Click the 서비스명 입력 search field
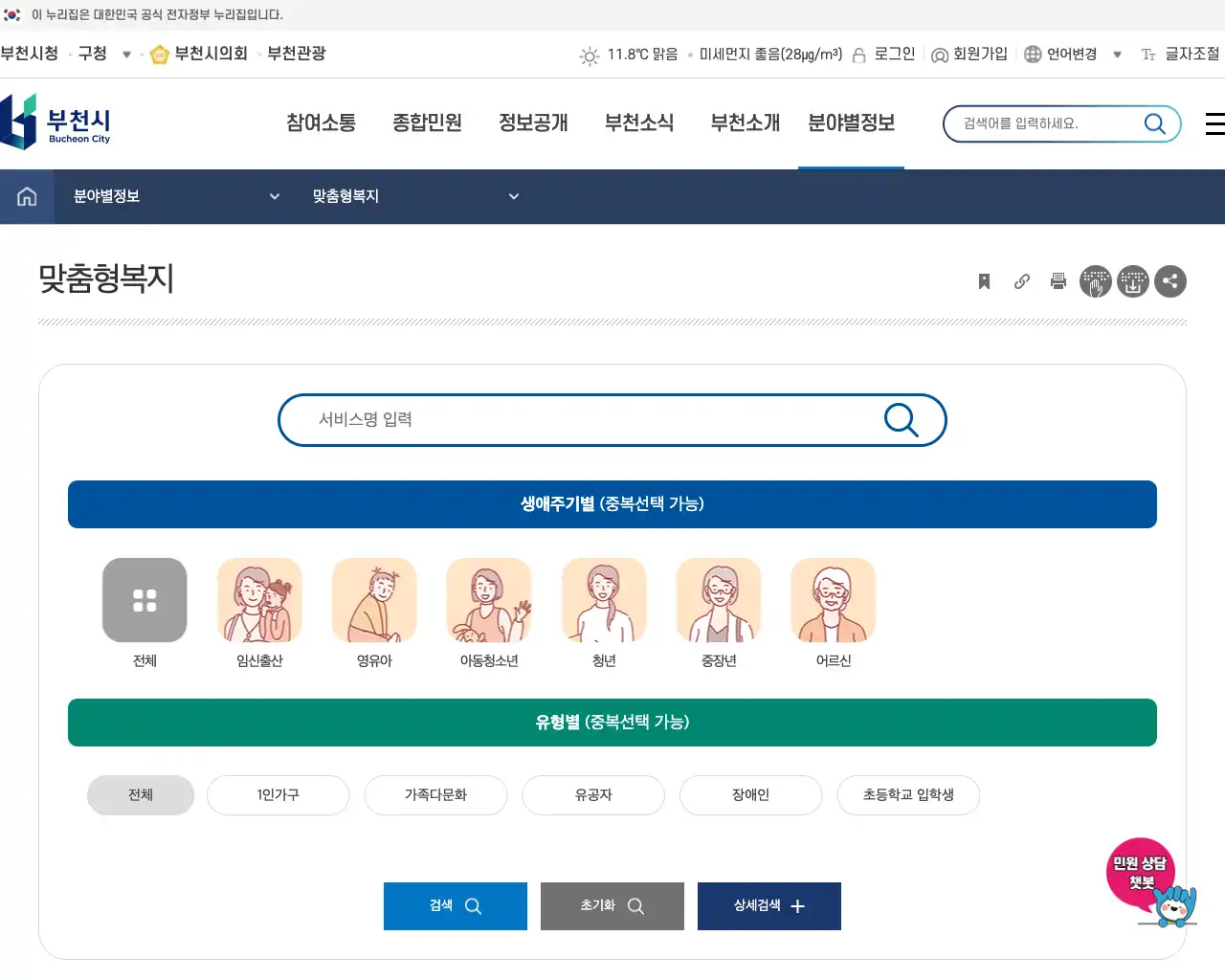 [574, 419]
